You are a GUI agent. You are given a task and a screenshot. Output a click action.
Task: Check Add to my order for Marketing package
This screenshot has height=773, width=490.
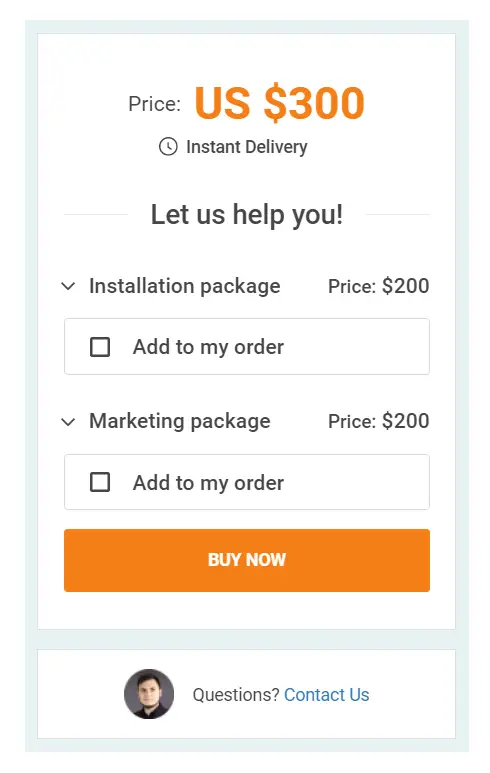point(100,482)
